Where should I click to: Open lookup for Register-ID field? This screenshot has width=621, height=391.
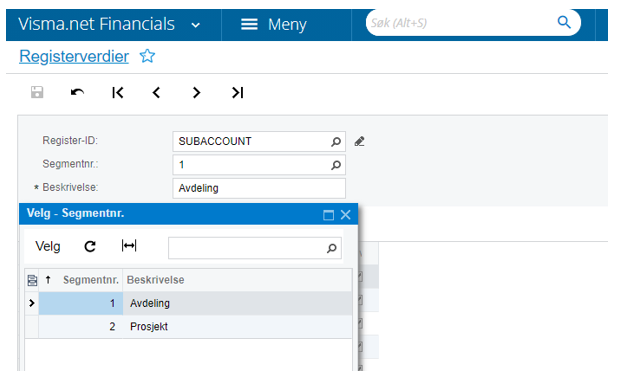(x=336, y=141)
